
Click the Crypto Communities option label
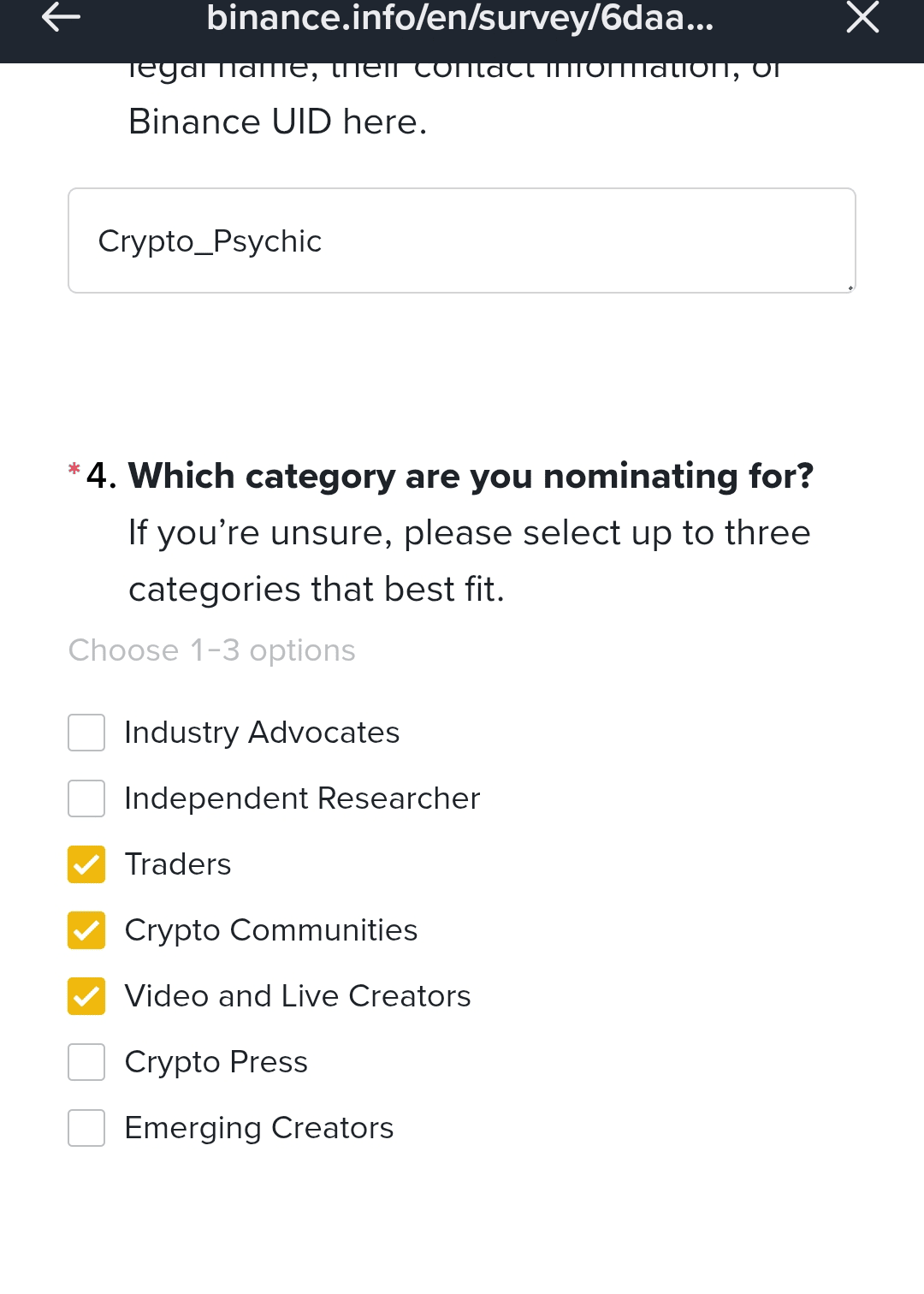click(271, 930)
